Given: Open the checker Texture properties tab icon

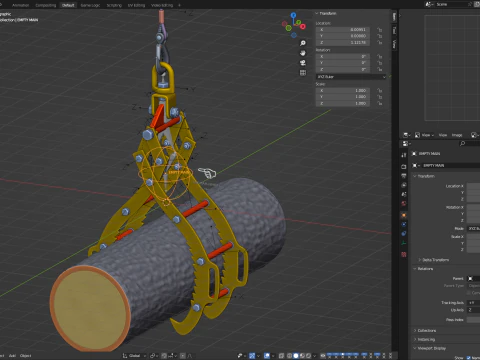Looking at the screenshot, I should pos(404,255).
